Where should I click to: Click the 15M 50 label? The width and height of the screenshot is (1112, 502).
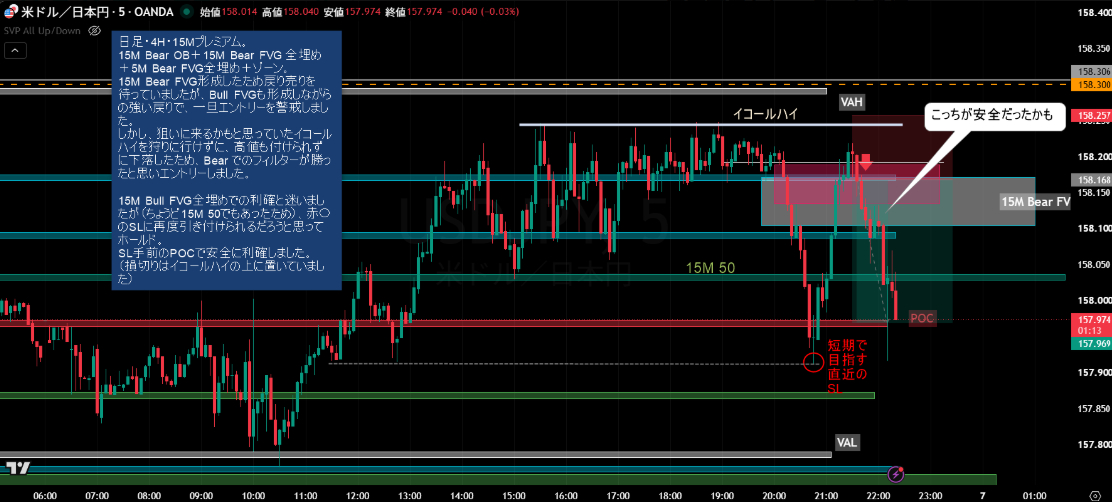[710, 267]
